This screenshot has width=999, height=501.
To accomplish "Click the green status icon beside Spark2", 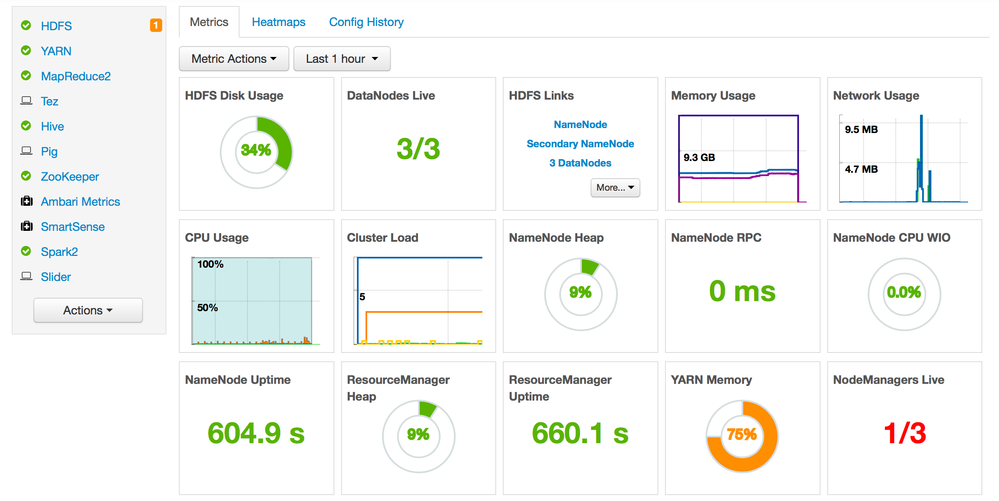I will pos(26,251).
